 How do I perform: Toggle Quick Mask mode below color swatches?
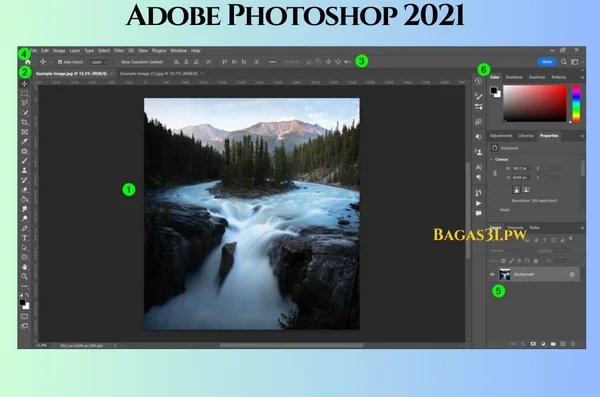24,317
